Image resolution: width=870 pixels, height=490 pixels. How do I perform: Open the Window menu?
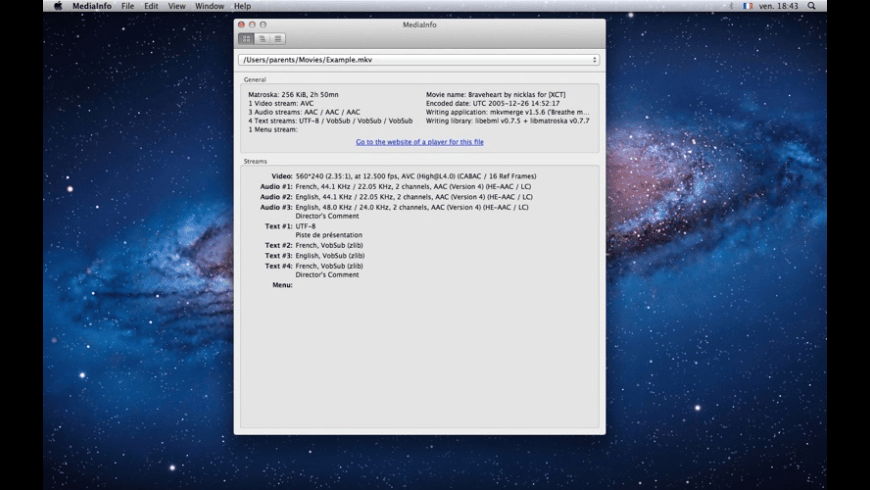209,6
